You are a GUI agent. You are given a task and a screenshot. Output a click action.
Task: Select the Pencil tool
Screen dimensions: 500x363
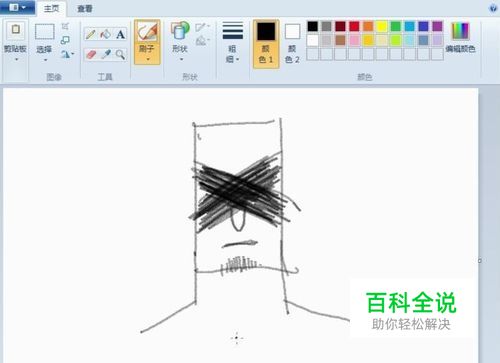91,34
